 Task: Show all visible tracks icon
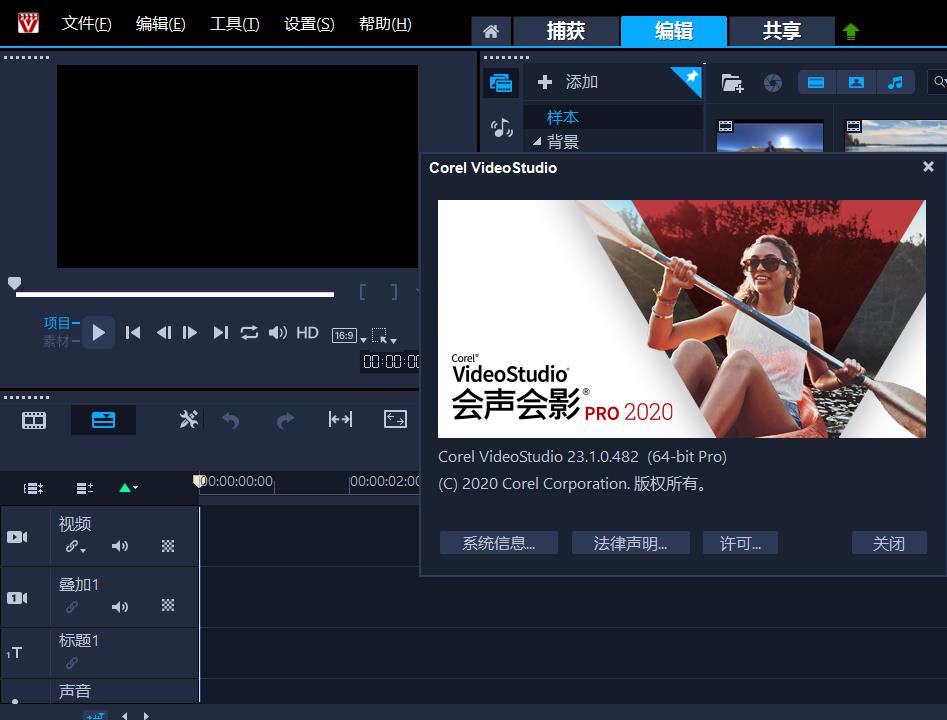tap(33, 488)
